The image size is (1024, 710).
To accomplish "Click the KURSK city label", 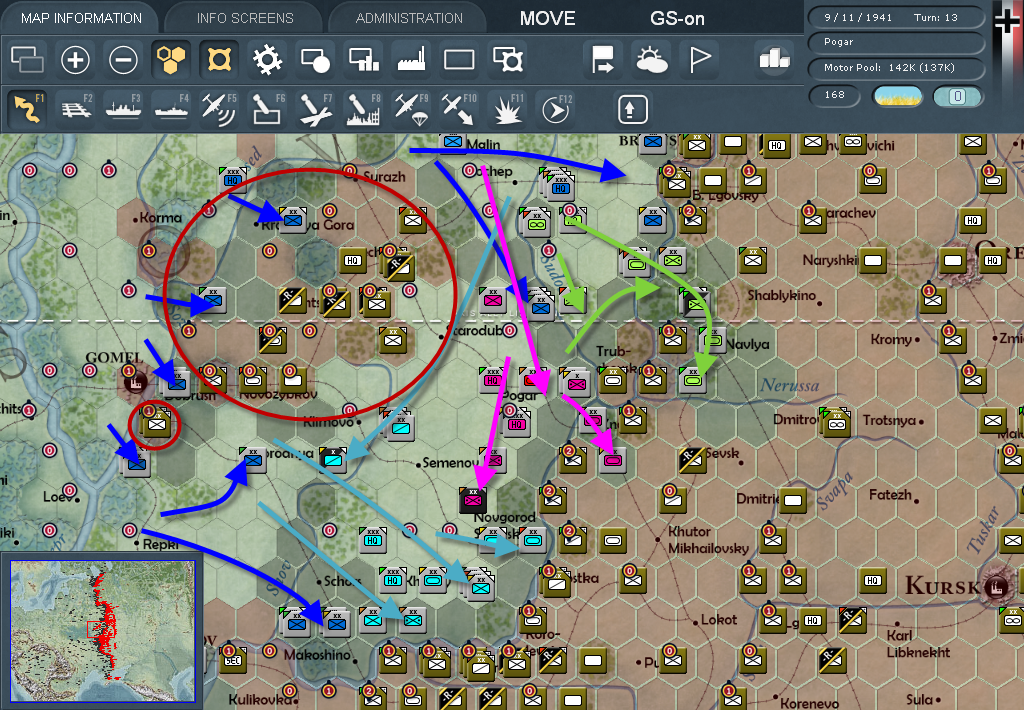I will coord(942,586).
